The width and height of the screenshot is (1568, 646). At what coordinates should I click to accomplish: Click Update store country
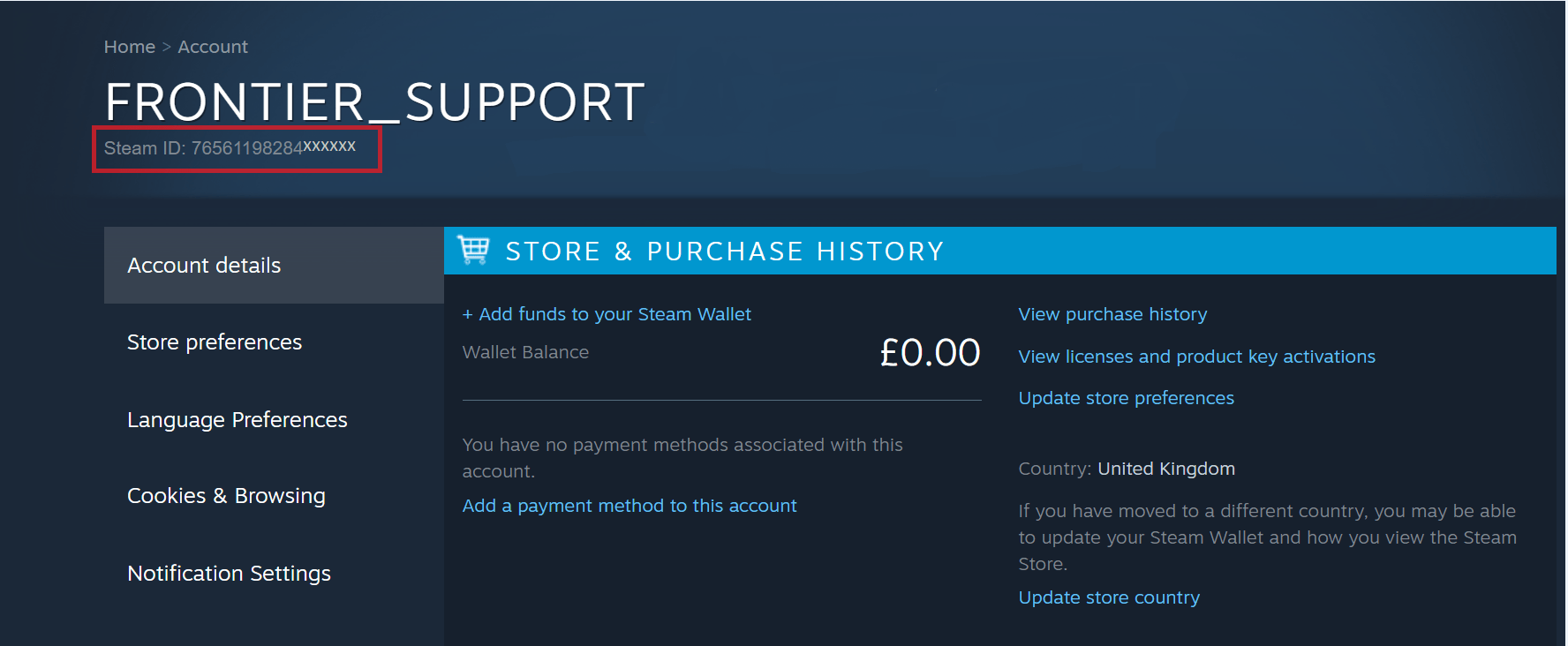coord(1109,597)
